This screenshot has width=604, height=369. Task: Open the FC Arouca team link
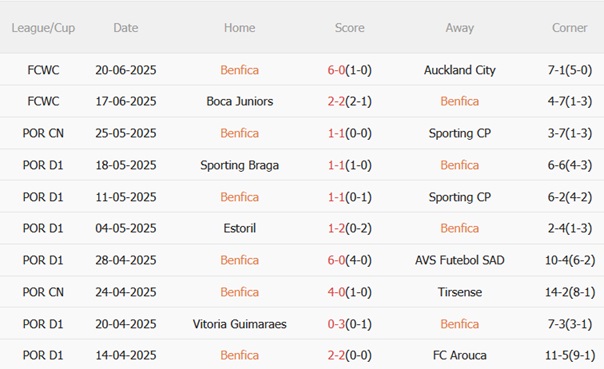click(460, 355)
